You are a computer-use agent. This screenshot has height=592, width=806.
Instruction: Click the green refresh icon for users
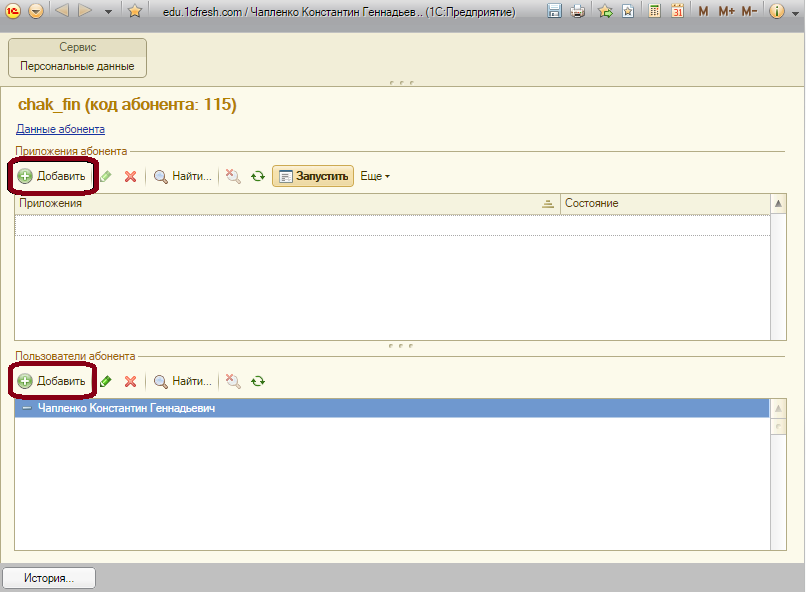[258, 381]
